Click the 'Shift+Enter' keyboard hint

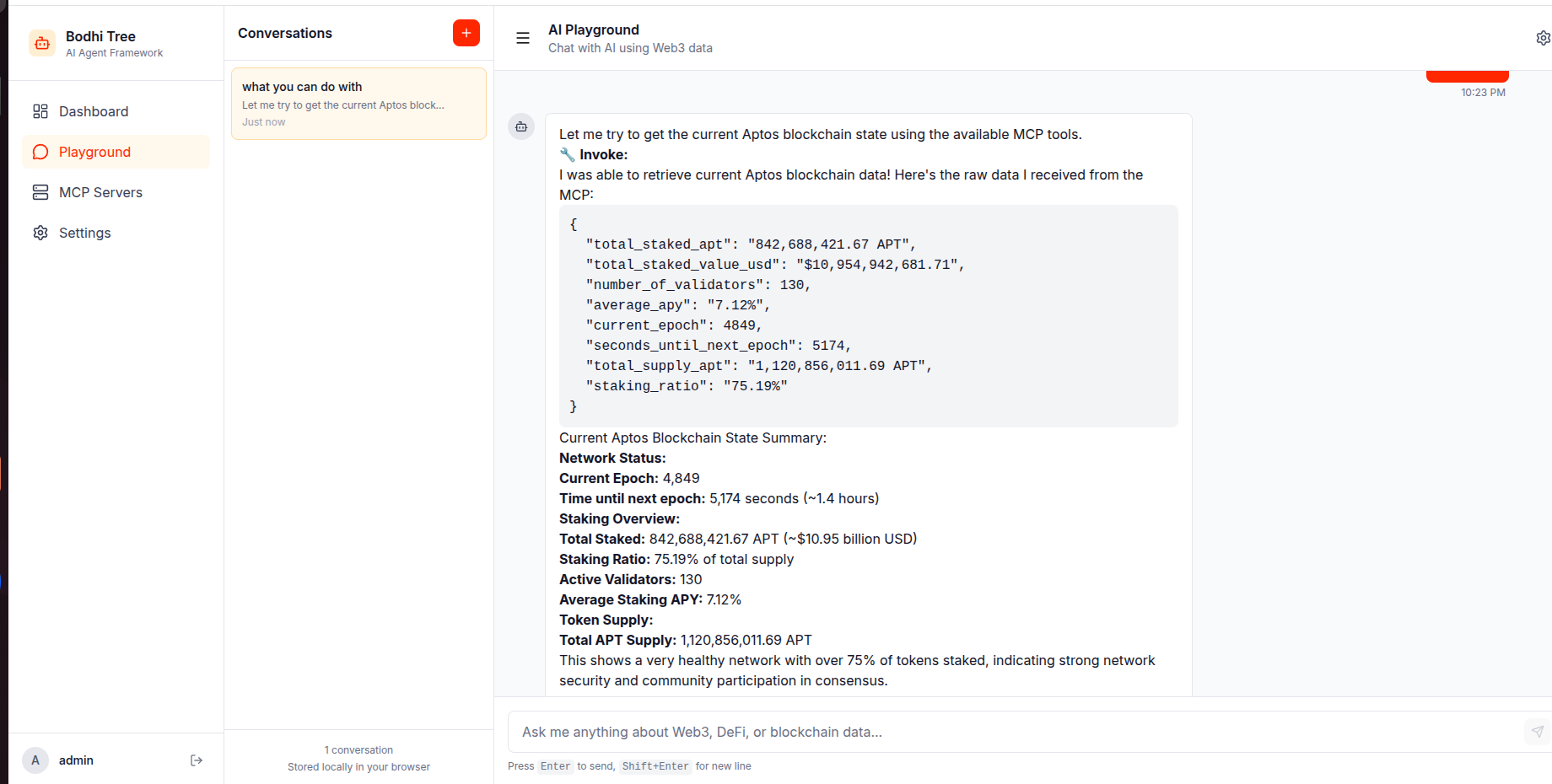[655, 766]
